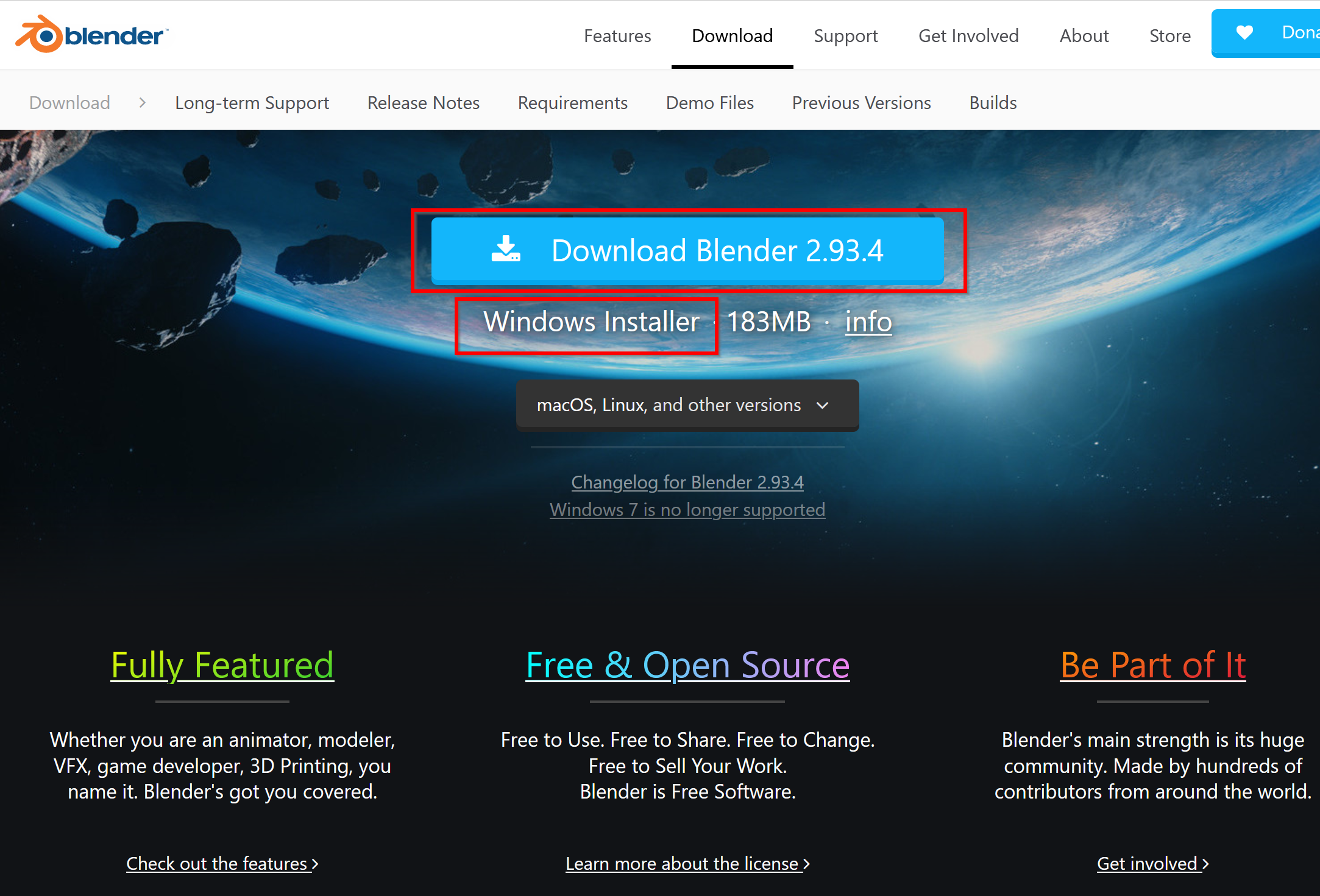Click the info link next to 183MB

(868, 321)
